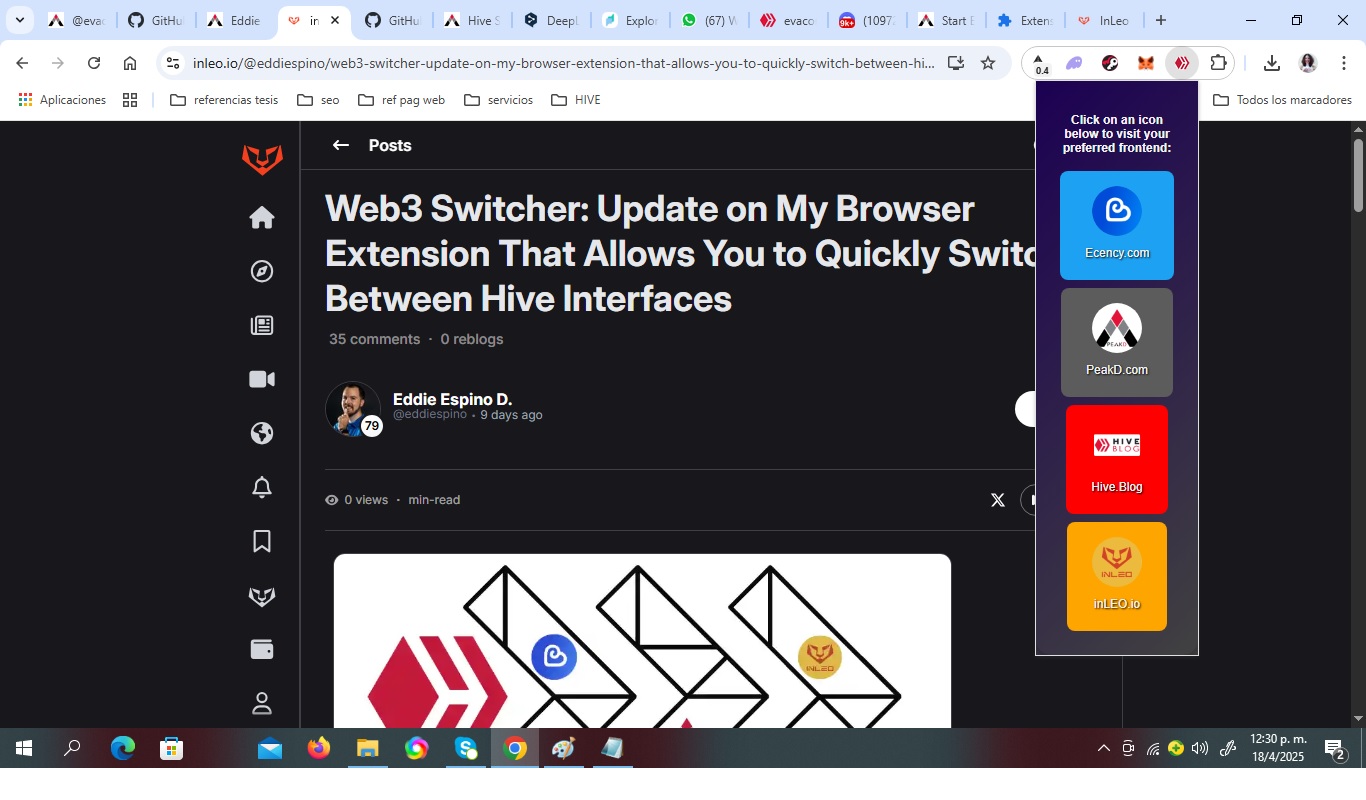This screenshot has width=1366, height=800.
Task: Open the Explore compass icon in sidebar
Action: click(x=262, y=272)
